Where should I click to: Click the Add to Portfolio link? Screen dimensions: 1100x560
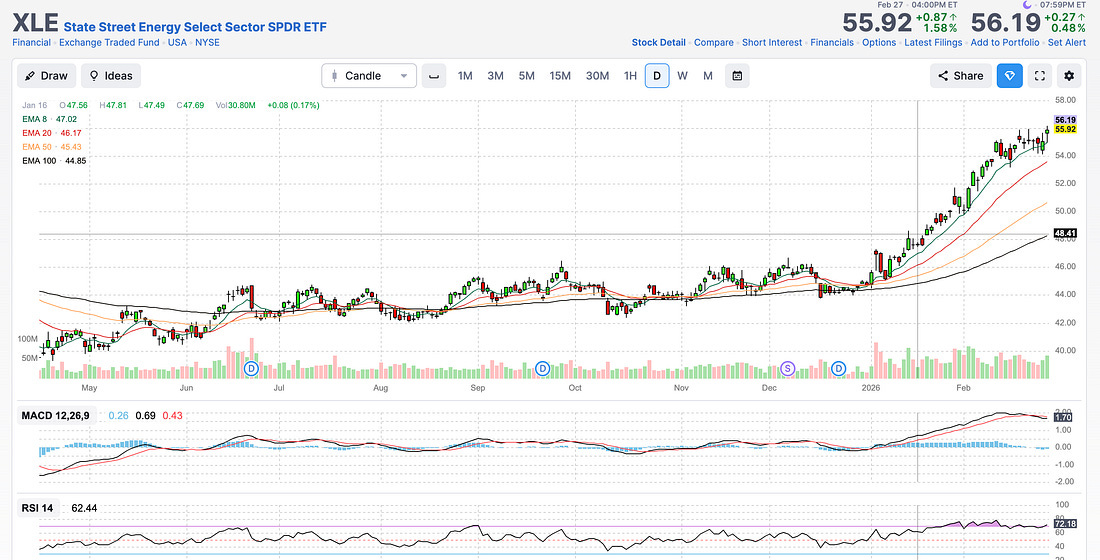(1005, 42)
